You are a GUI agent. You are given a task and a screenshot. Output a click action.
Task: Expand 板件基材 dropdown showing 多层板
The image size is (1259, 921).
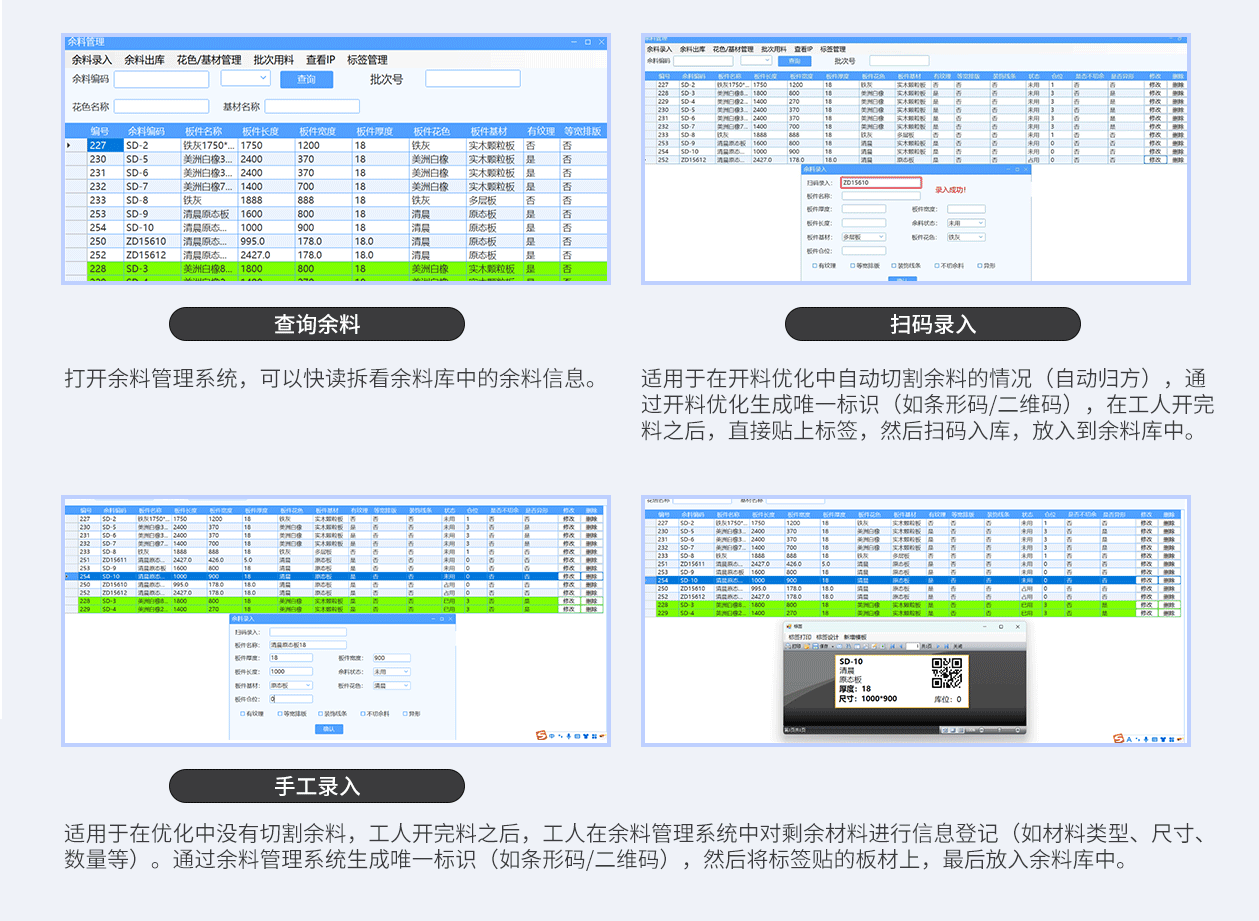pos(863,237)
